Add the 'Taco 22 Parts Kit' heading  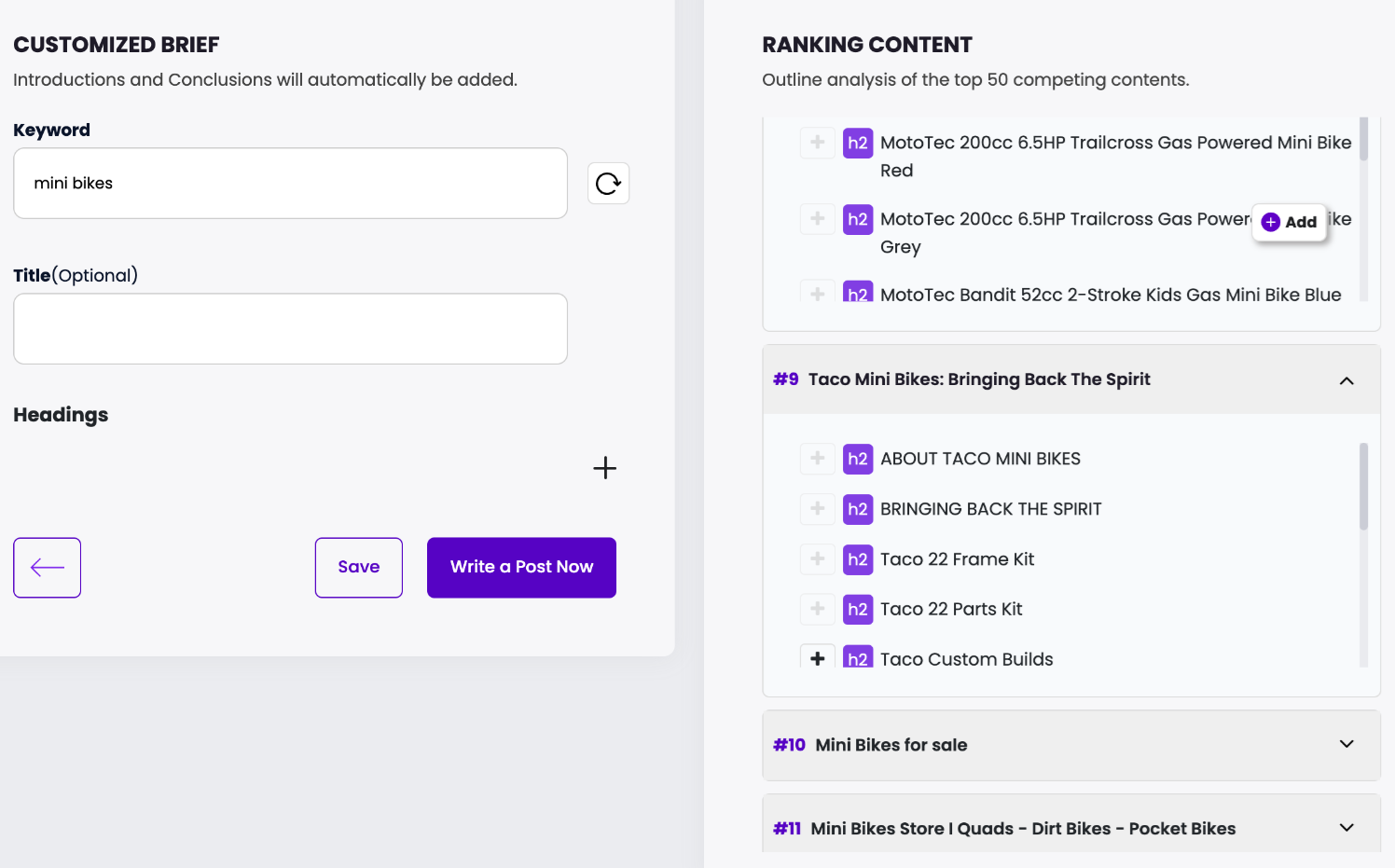(817, 609)
